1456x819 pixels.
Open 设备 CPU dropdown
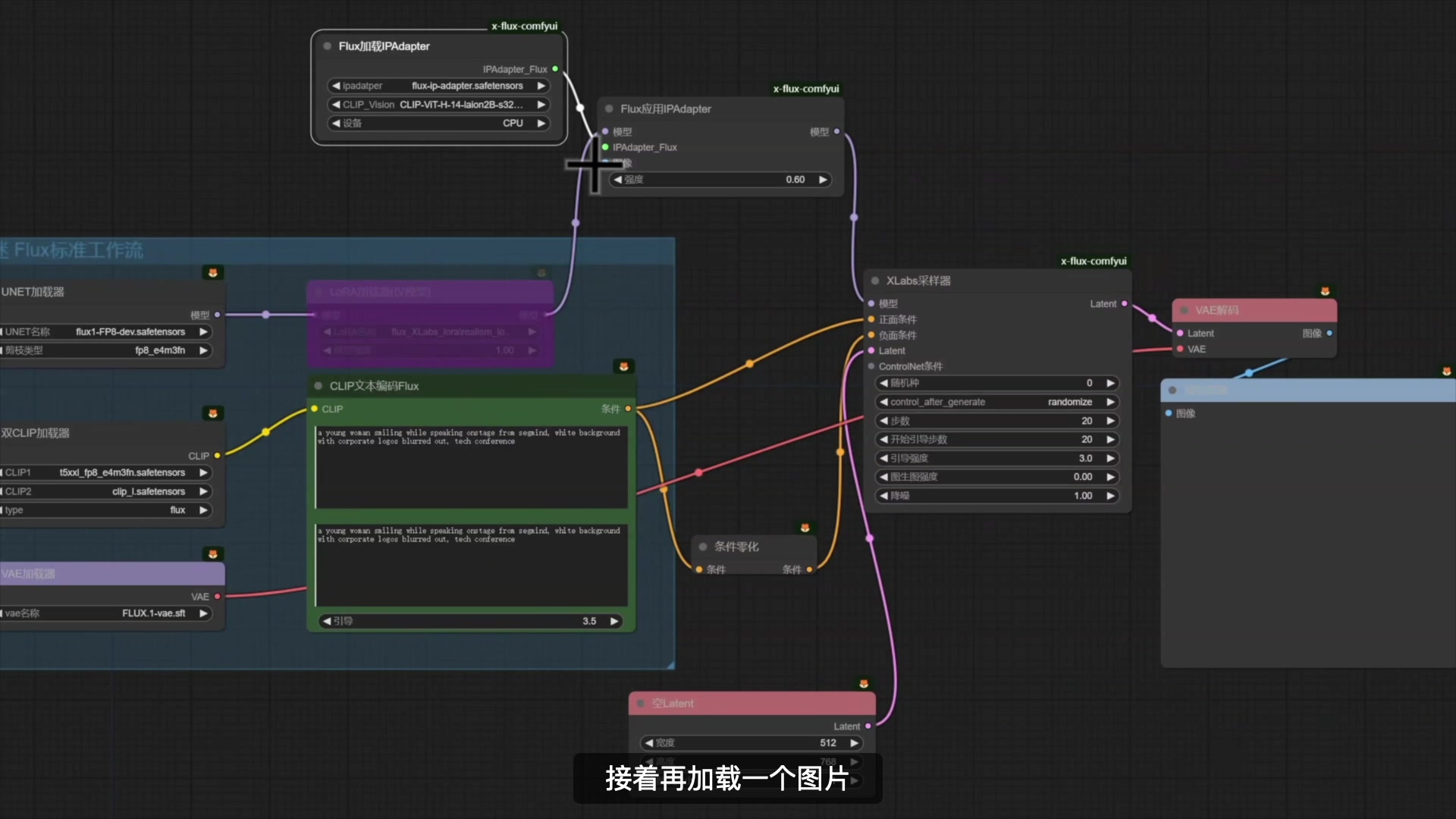[x=438, y=123]
